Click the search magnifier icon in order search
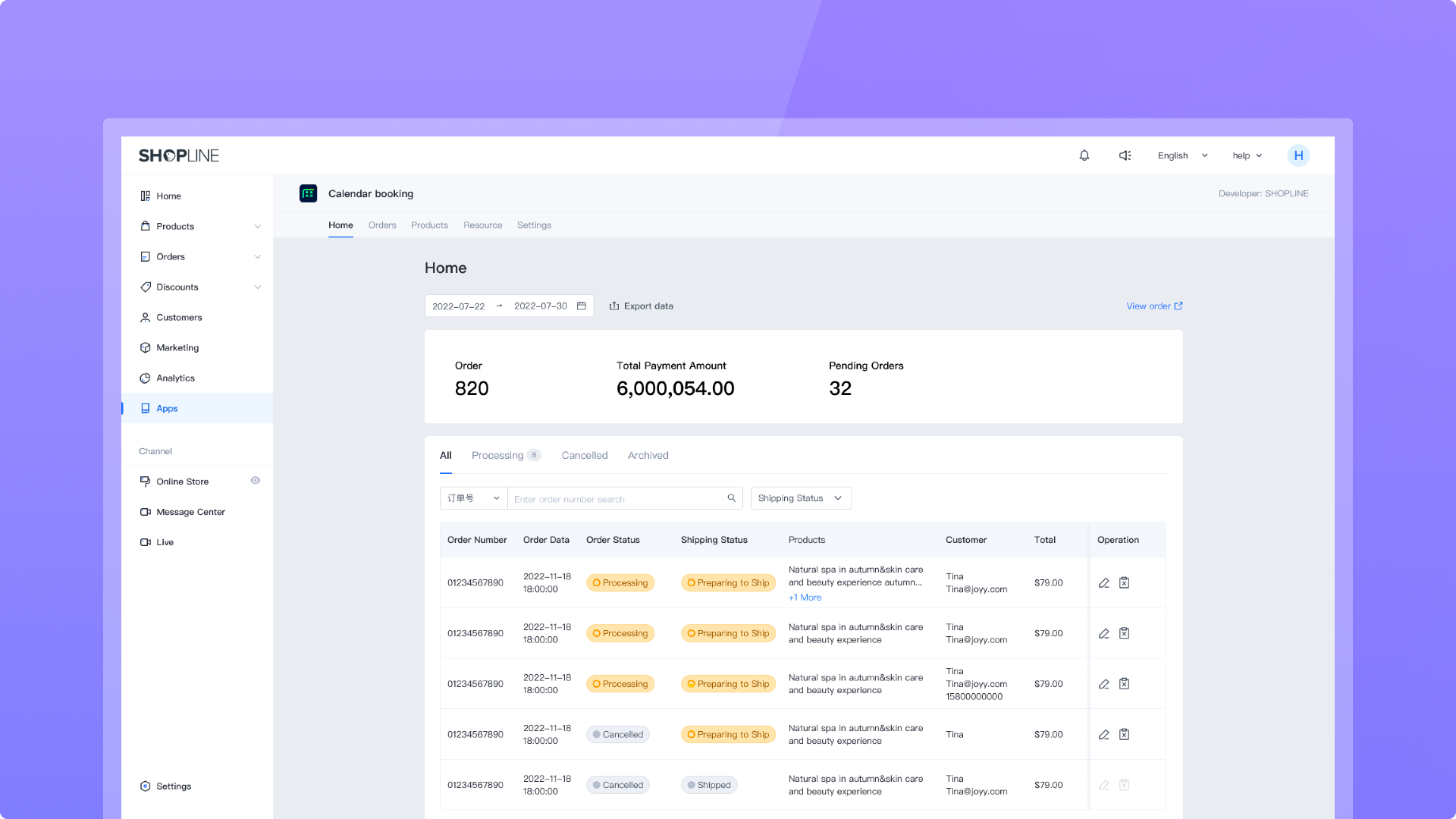The height and width of the screenshot is (819, 1456). tap(732, 498)
